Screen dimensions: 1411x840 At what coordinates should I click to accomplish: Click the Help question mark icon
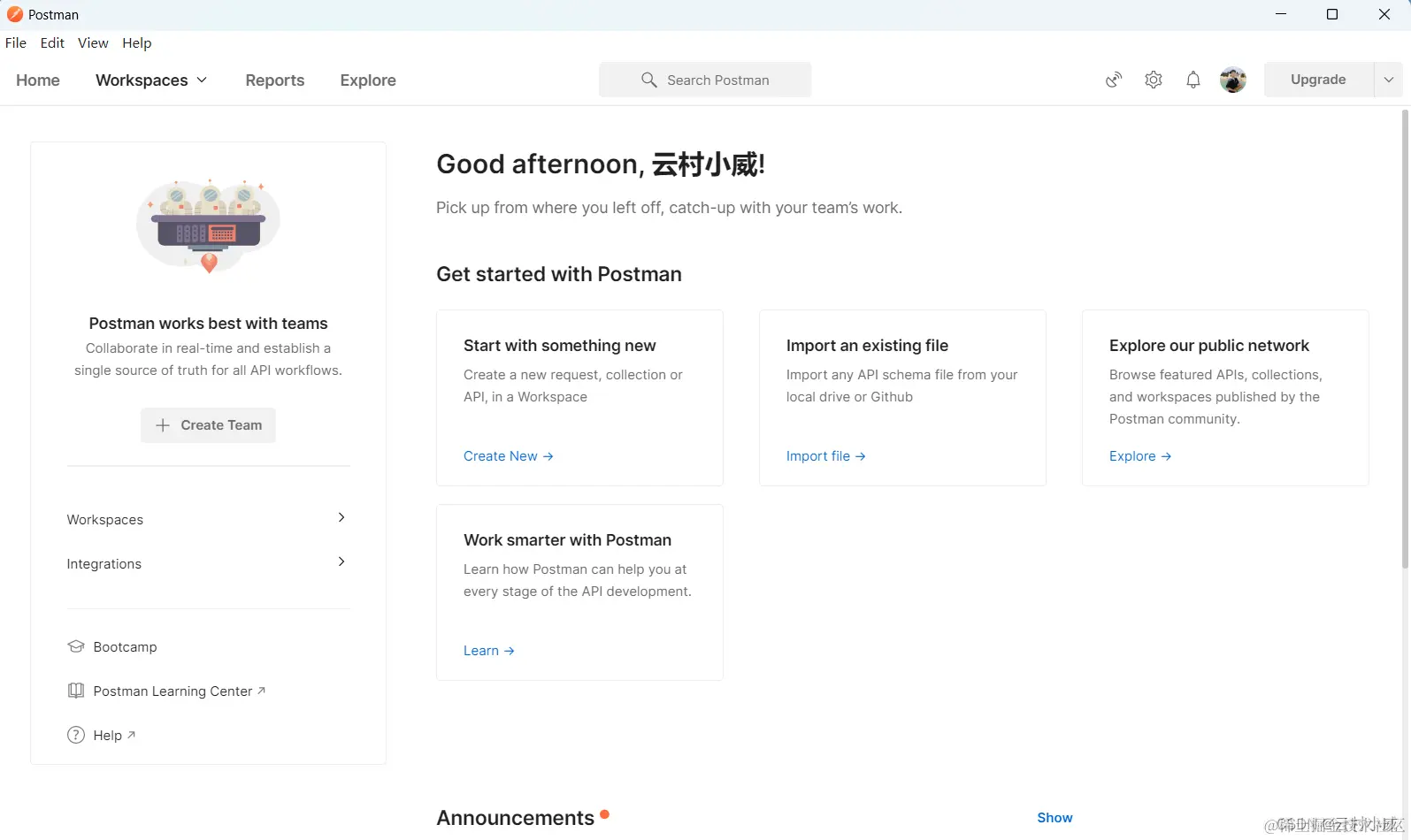[x=76, y=735]
